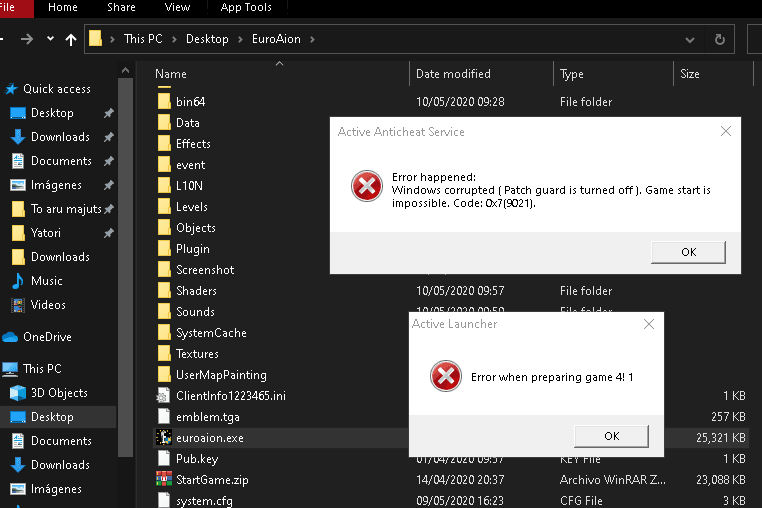Select the StartGame.zip archive icon
Viewport: 762px width, 508px height.
point(164,480)
